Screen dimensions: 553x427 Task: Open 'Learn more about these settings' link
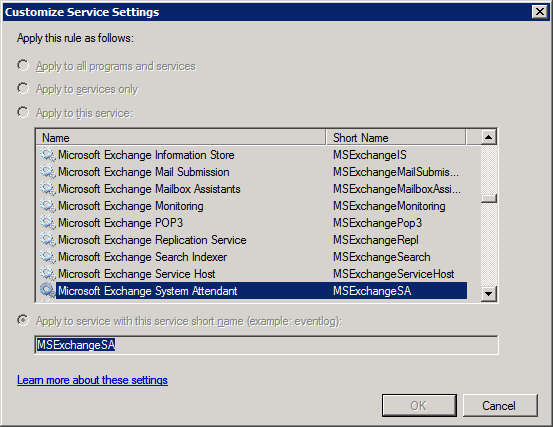click(92, 380)
